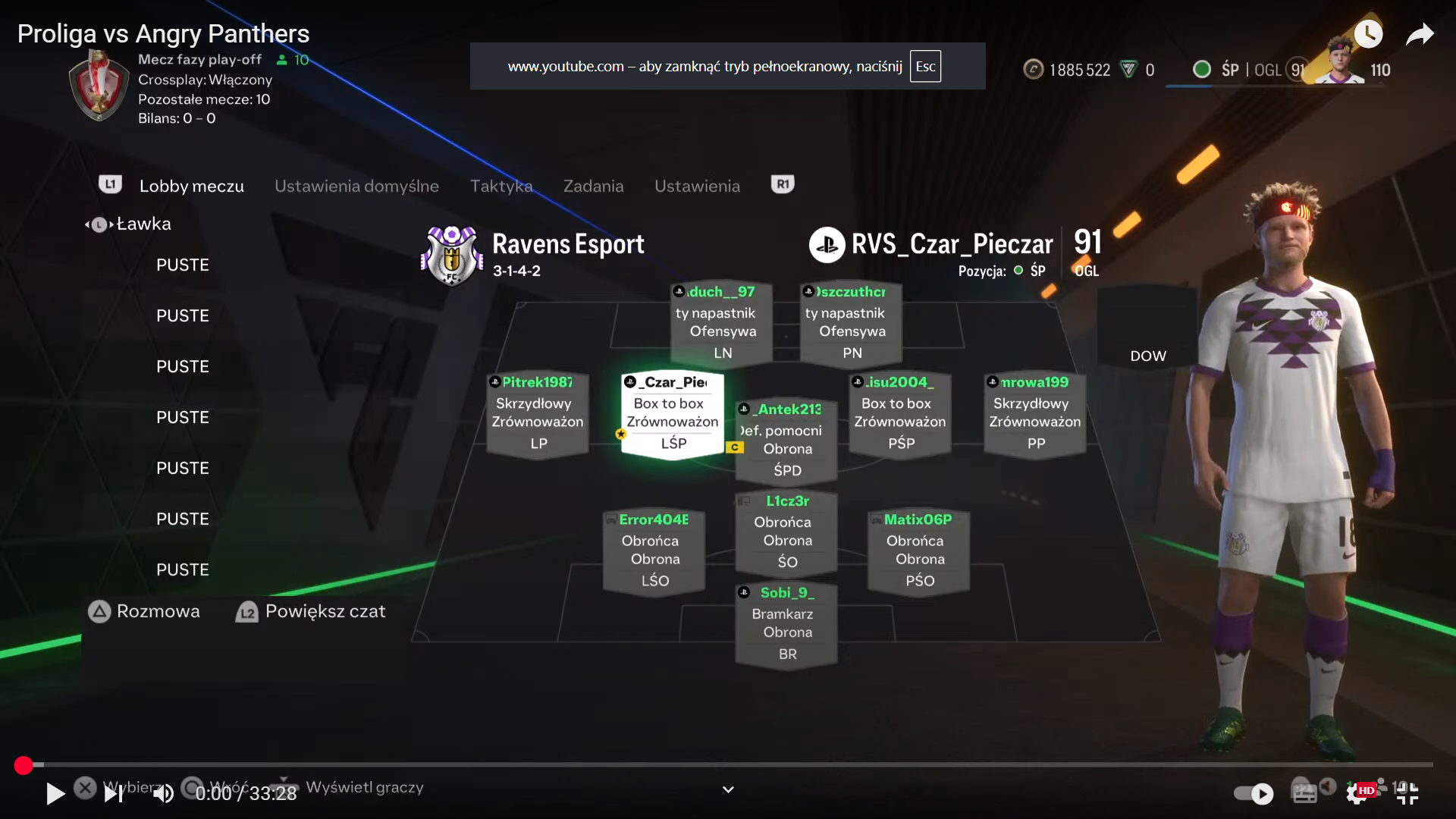1456x819 pixels.
Task: Expand the chapters chevron in player bar
Action: click(x=728, y=789)
